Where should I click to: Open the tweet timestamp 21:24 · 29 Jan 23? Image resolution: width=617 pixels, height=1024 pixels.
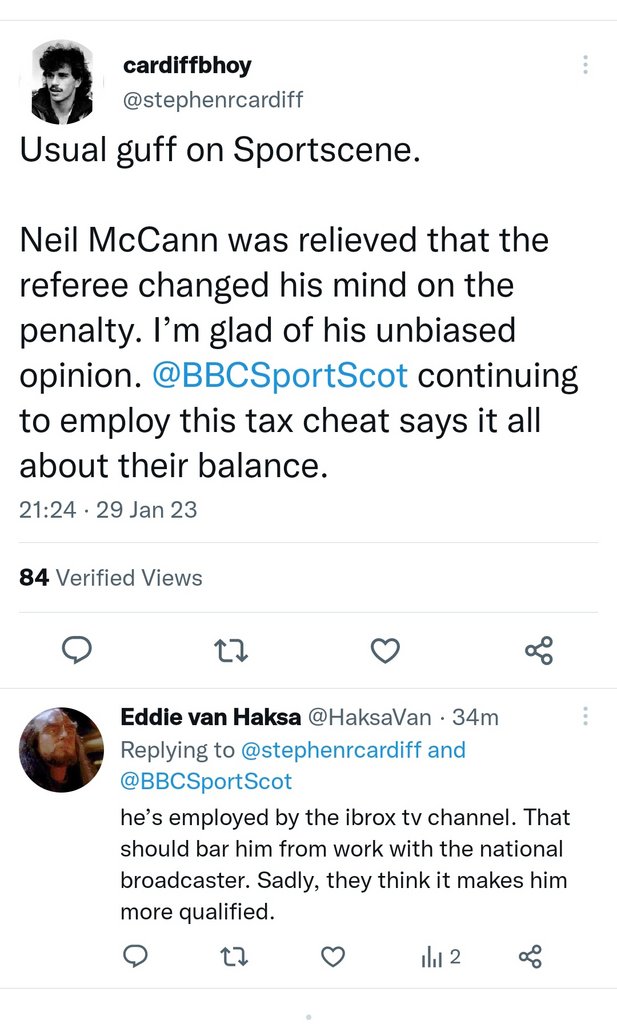[108, 509]
